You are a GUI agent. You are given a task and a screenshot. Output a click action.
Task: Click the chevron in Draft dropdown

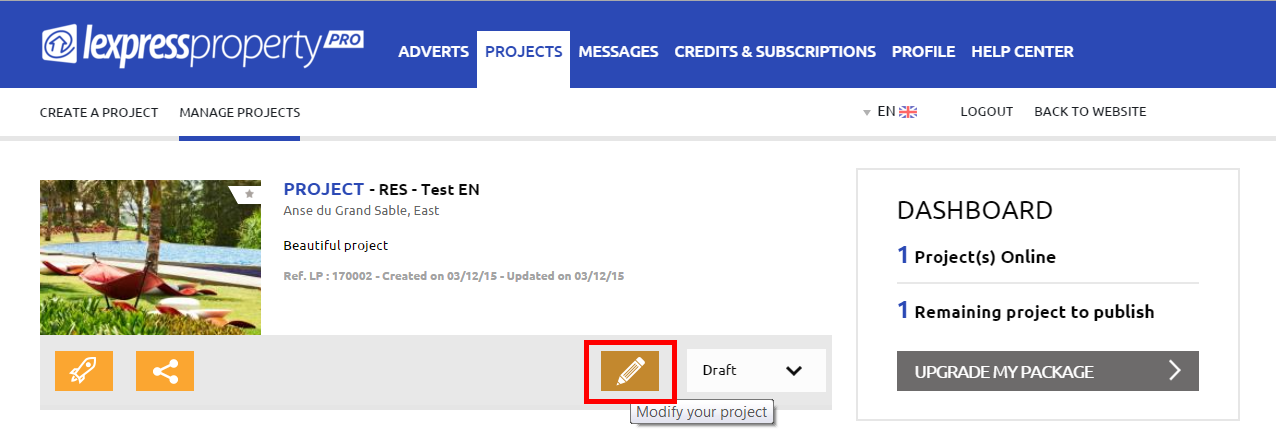coord(794,371)
